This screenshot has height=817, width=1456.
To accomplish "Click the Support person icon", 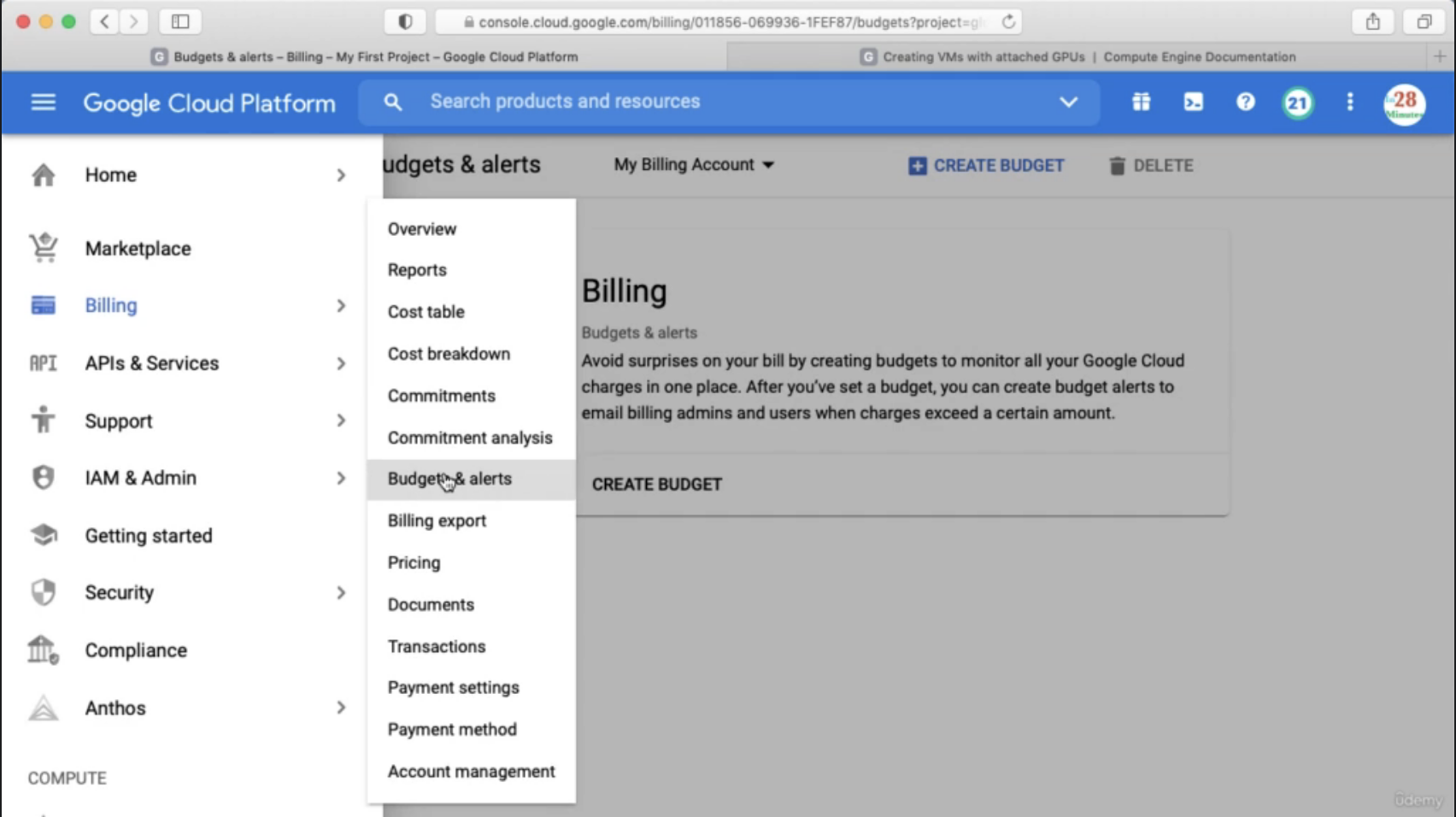I will tap(43, 420).
